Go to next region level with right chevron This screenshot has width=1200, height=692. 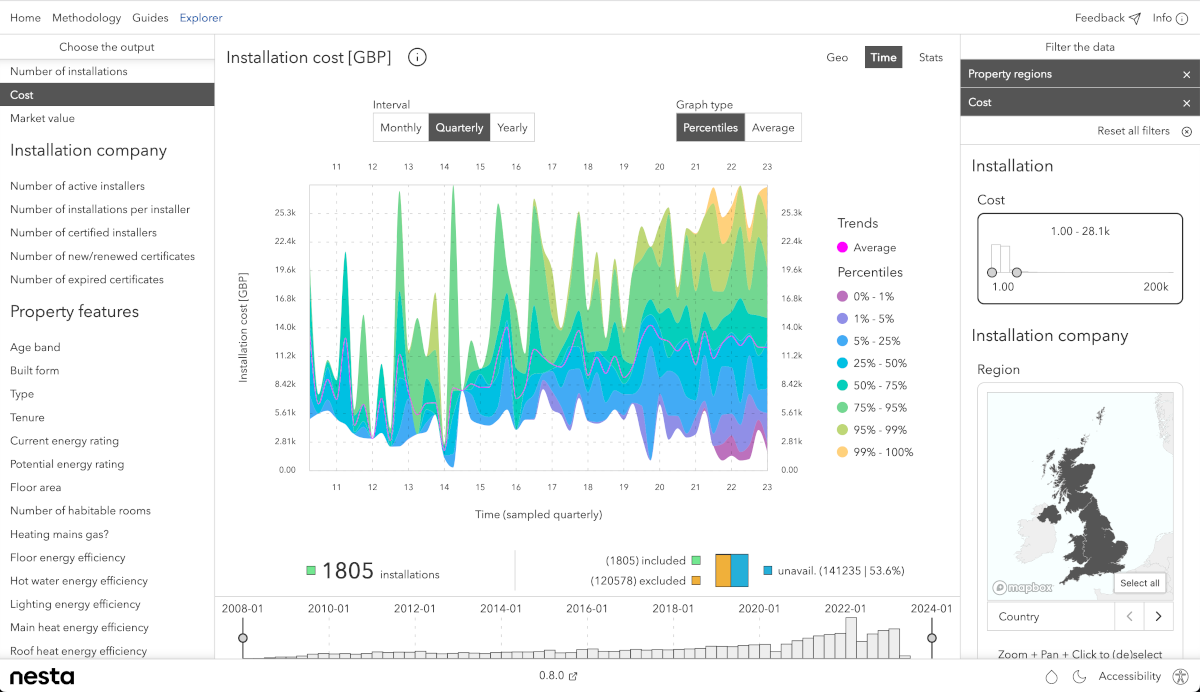(1159, 616)
